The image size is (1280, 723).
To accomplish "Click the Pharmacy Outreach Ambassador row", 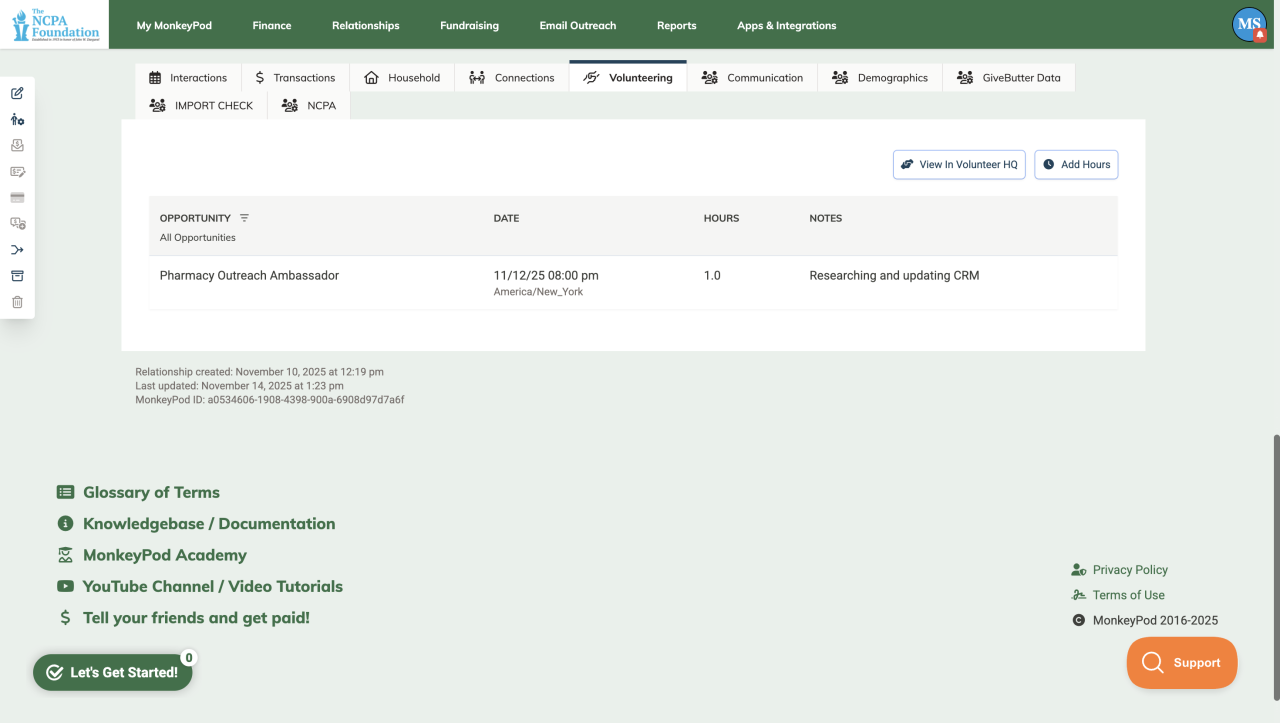I will [633, 283].
